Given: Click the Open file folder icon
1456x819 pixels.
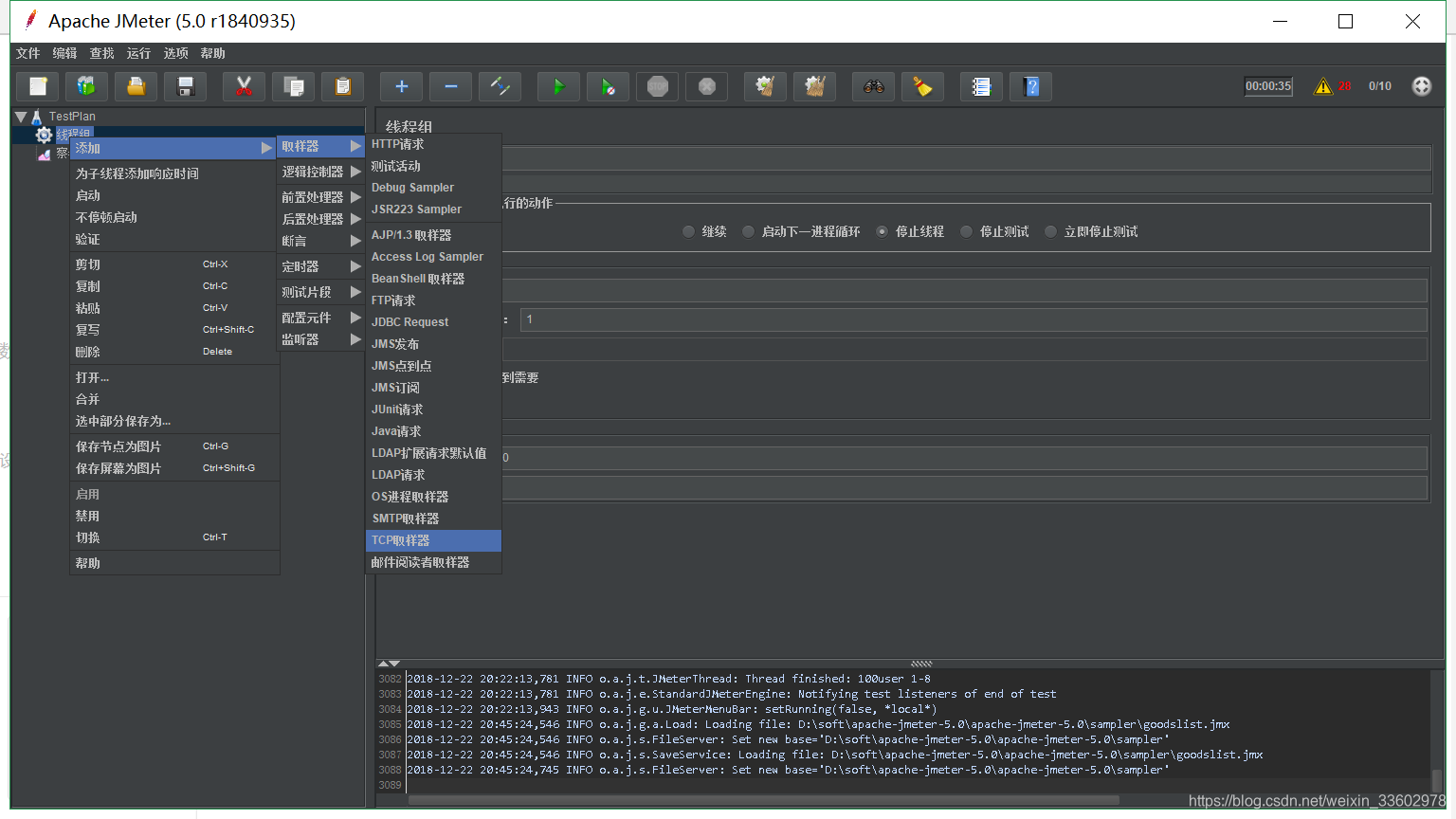Looking at the screenshot, I should 136,86.
